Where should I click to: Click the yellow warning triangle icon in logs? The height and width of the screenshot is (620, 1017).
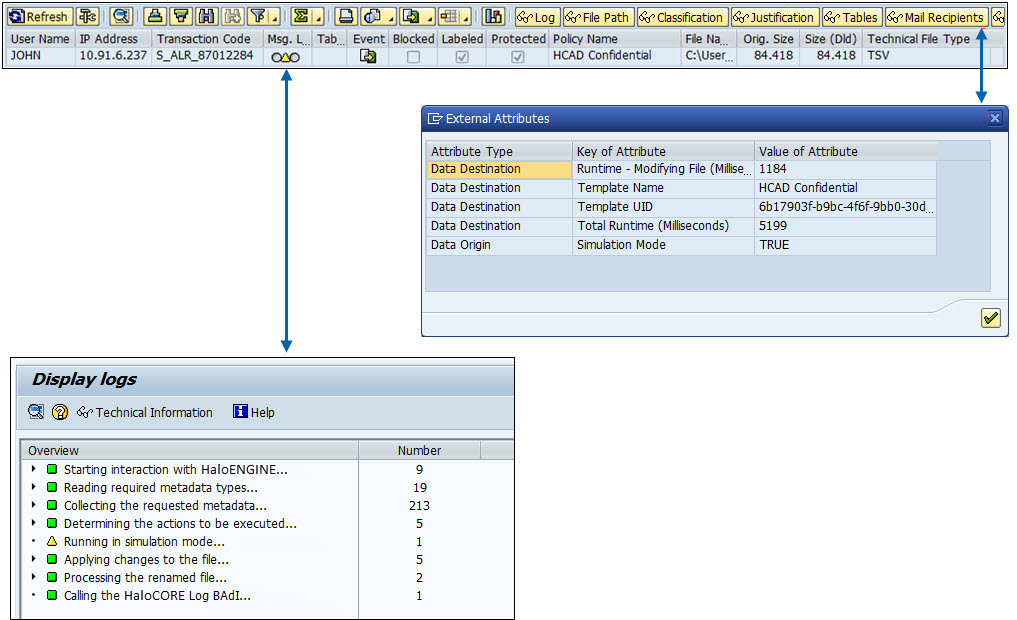click(x=52, y=541)
